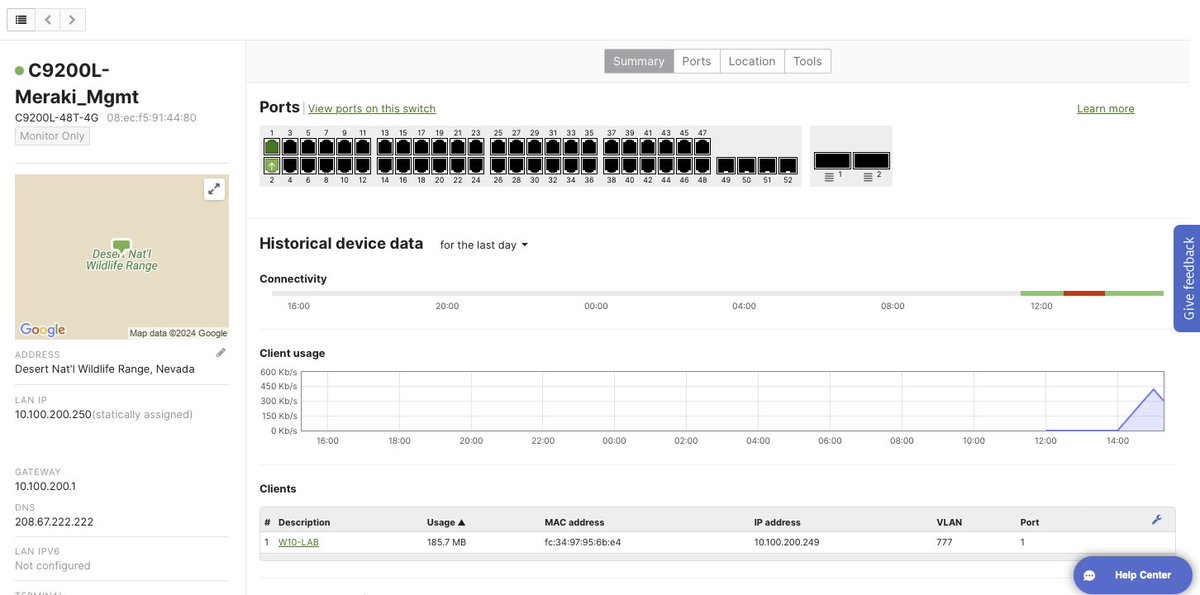Select switch port 36 icon

tap(589, 166)
